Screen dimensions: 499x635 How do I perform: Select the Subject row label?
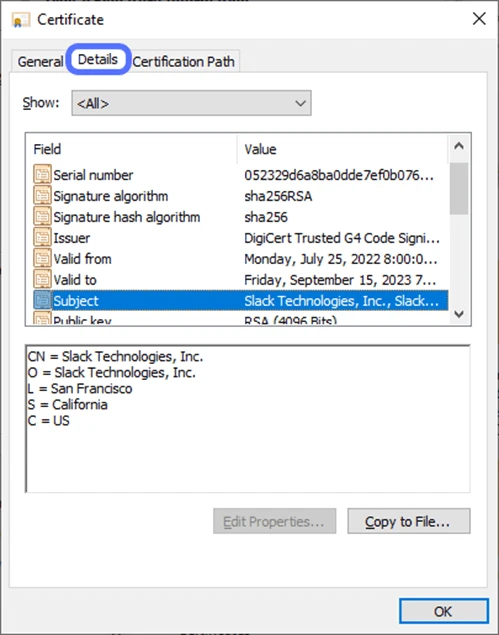(x=76, y=301)
